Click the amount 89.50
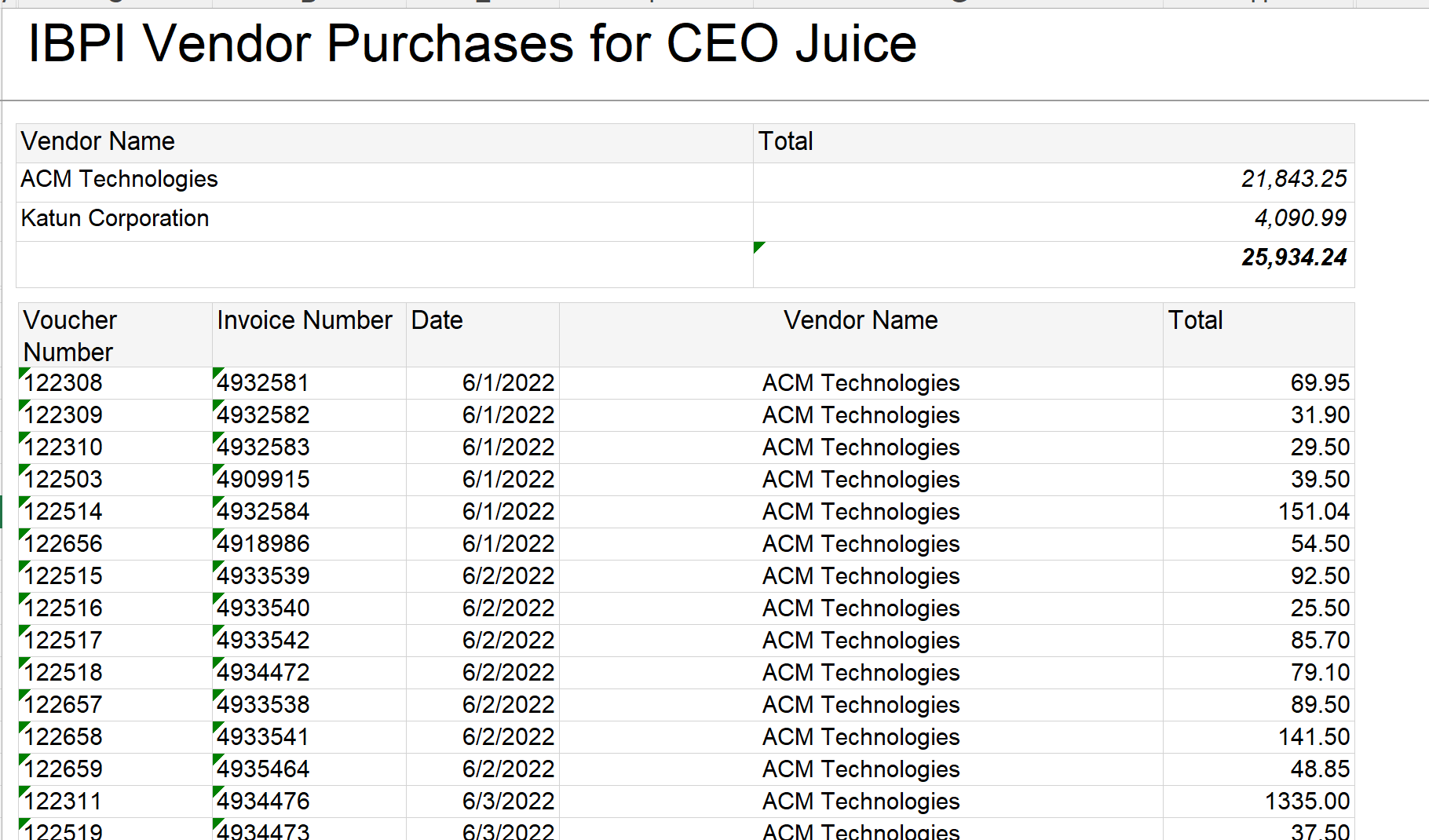Image resolution: width=1429 pixels, height=840 pixels. coord(1320,705)
